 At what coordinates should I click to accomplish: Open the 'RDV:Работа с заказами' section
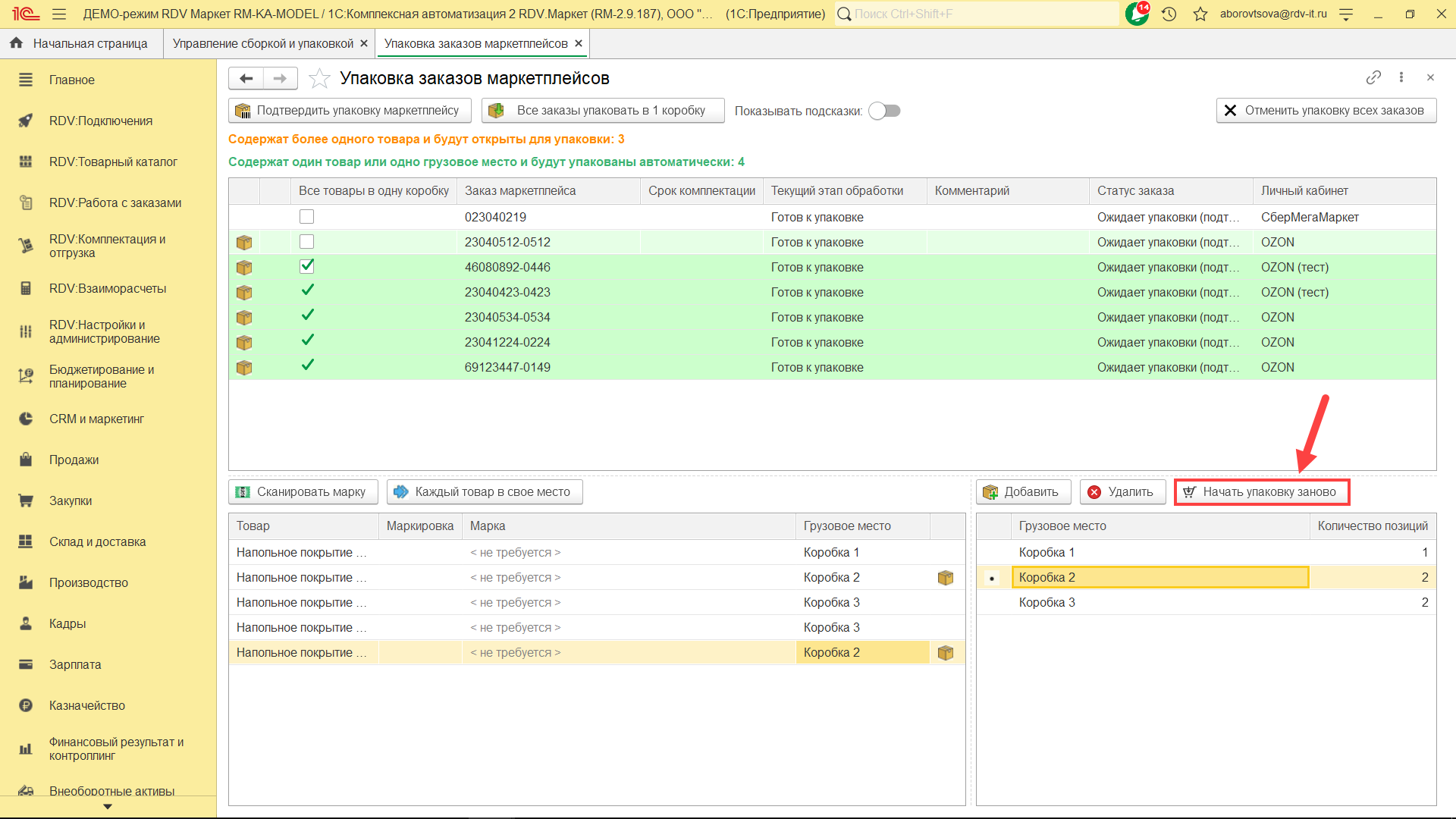click(115, 202)
